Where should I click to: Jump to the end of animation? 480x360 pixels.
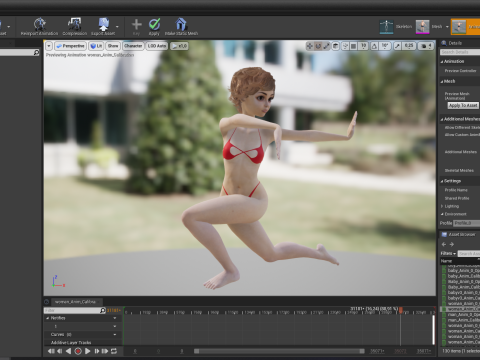click(x=105, y=351)
